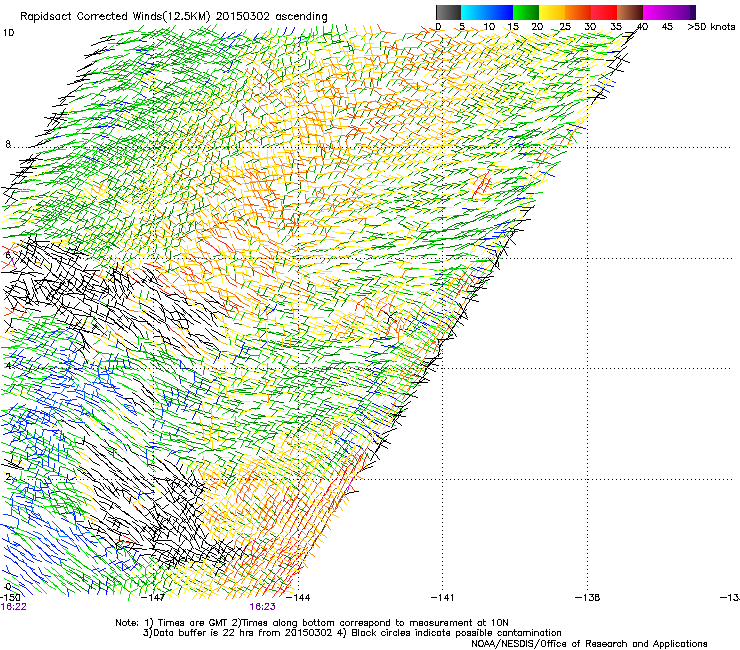Click the '-150' longitude axis label
Image resolution: width=740 pixels, height=650 pixels.
point(10,597)
